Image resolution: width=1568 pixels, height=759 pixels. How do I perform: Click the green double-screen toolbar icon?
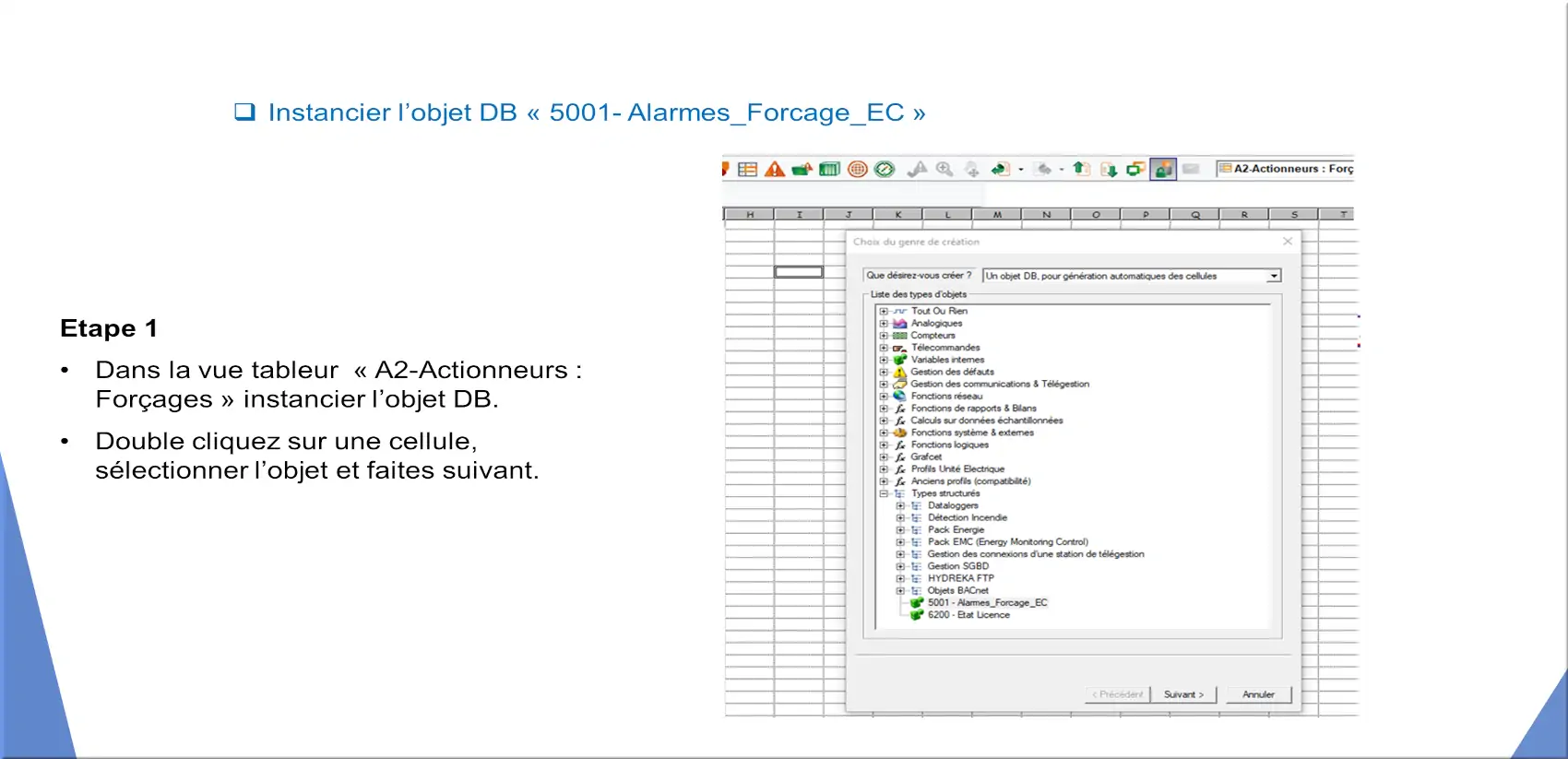(1135, 169)
